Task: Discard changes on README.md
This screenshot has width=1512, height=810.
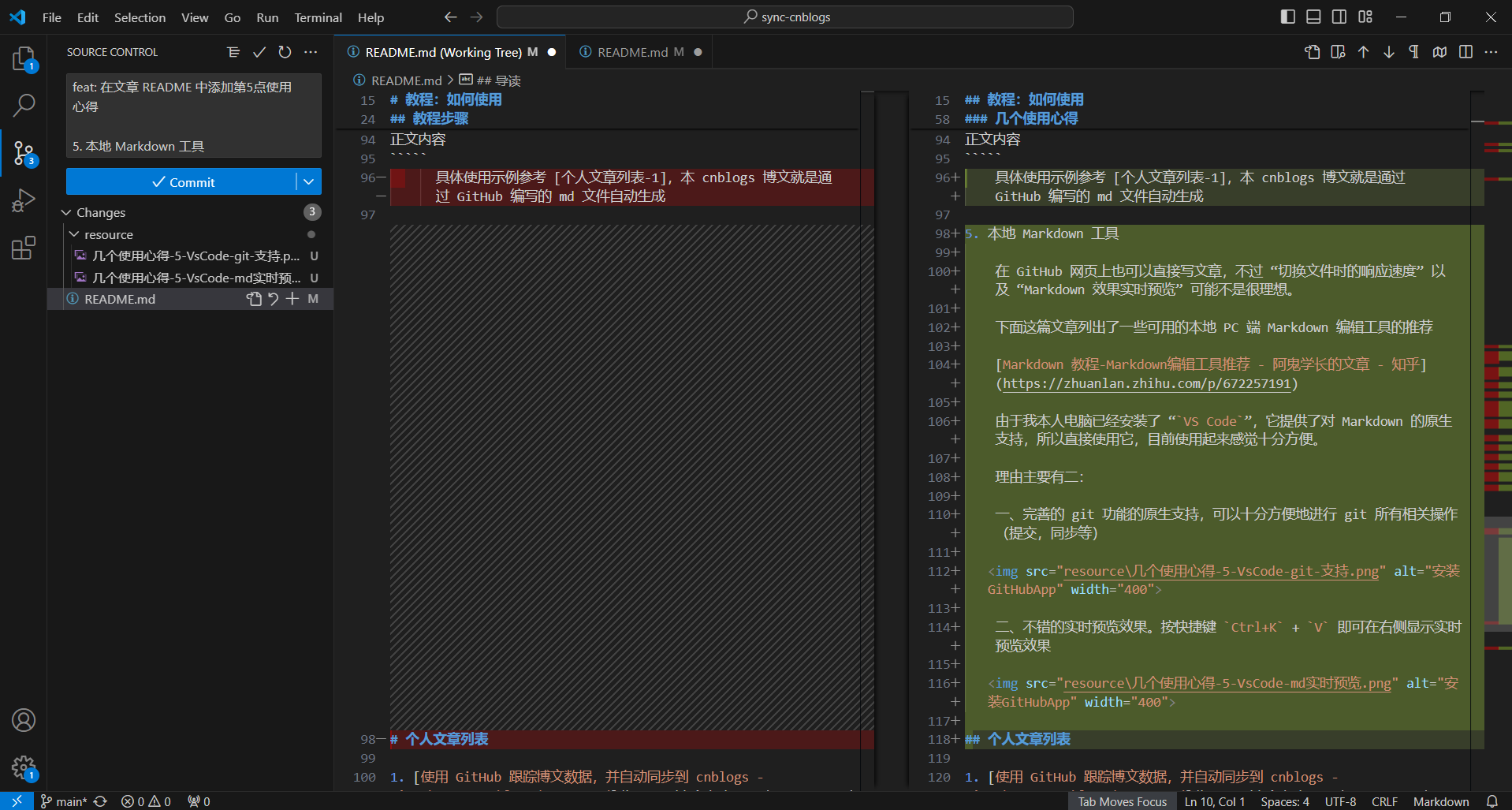Action: pos(273,299)
